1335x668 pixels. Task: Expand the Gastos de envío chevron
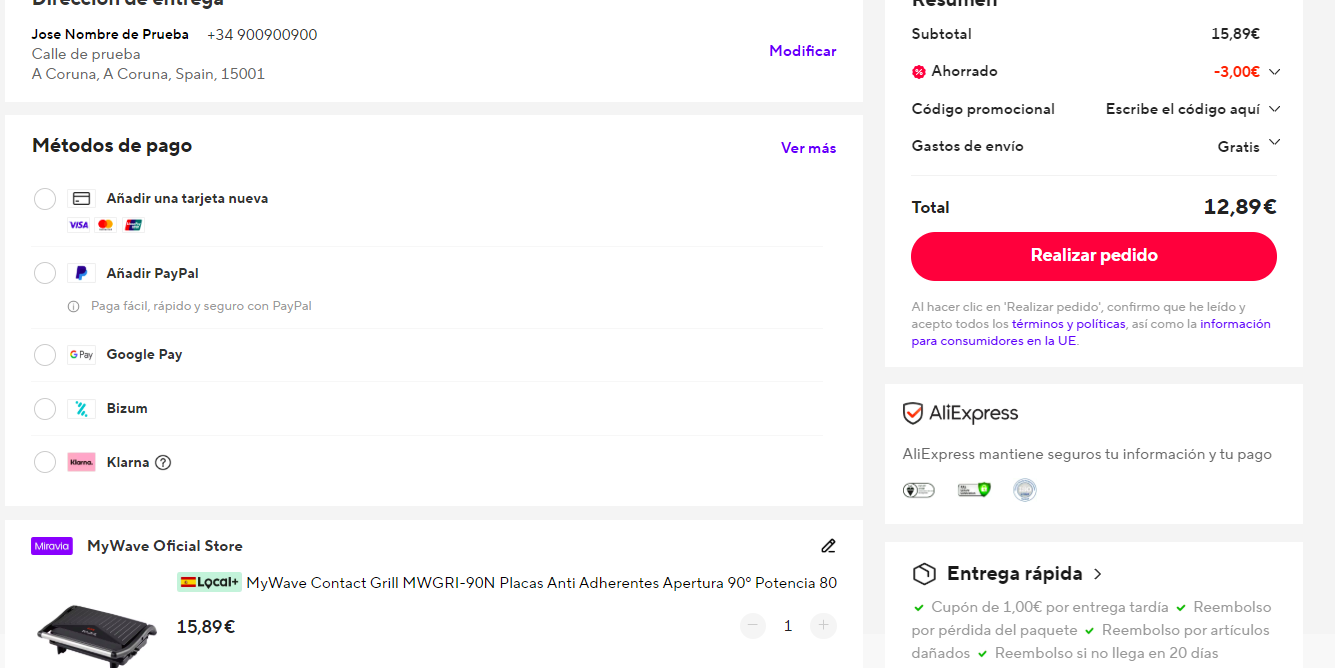point(1274,143)
